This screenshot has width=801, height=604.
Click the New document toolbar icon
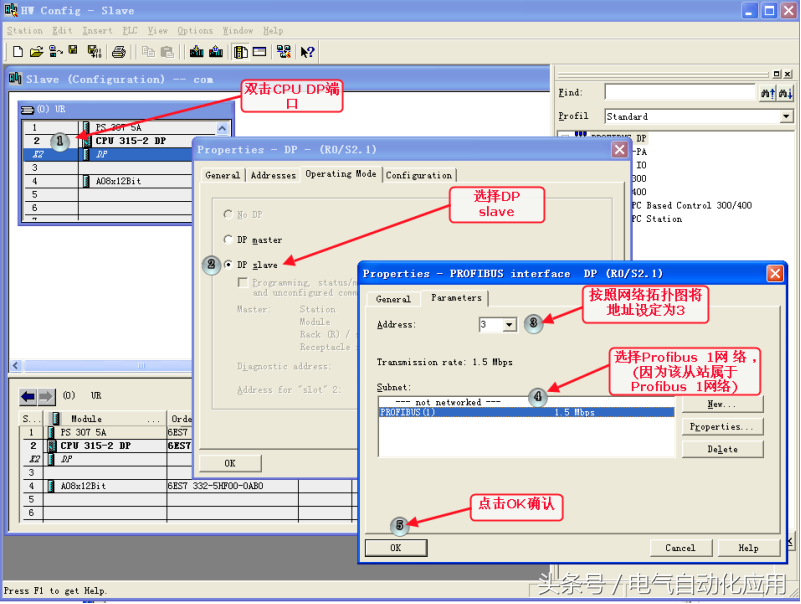[17, 52]
